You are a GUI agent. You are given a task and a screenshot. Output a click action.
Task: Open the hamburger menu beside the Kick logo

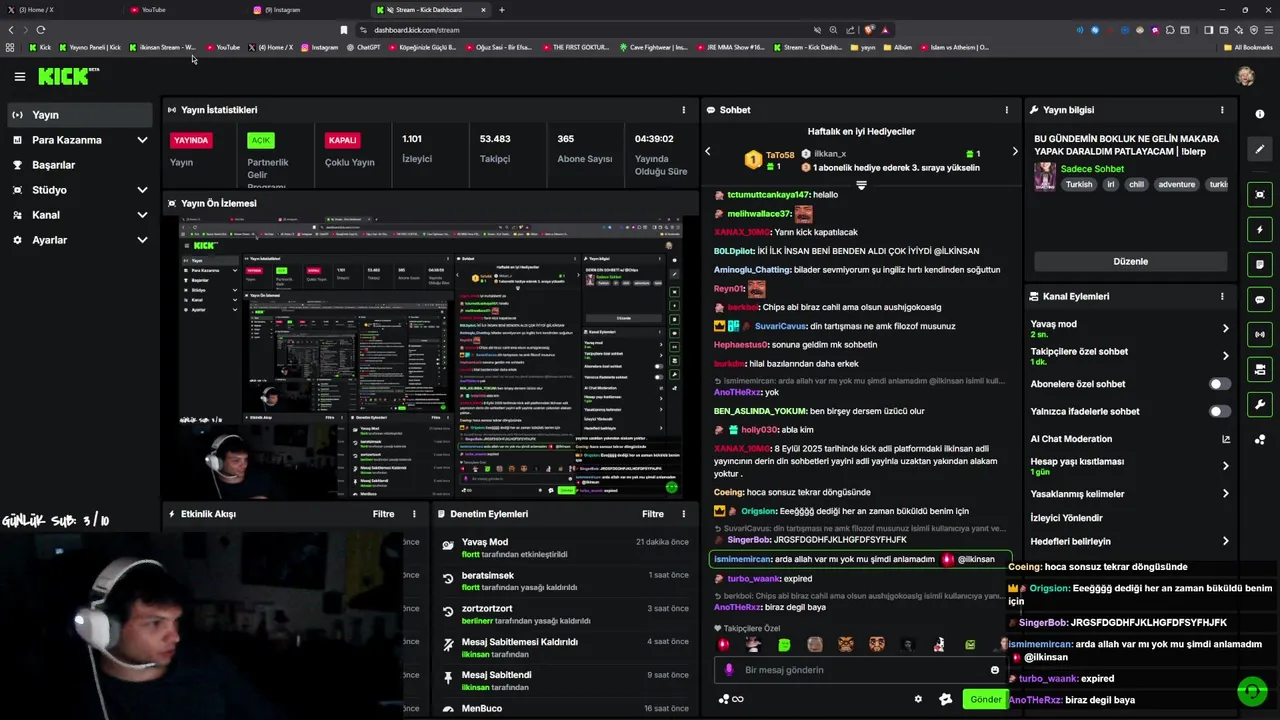pos(19,76)
